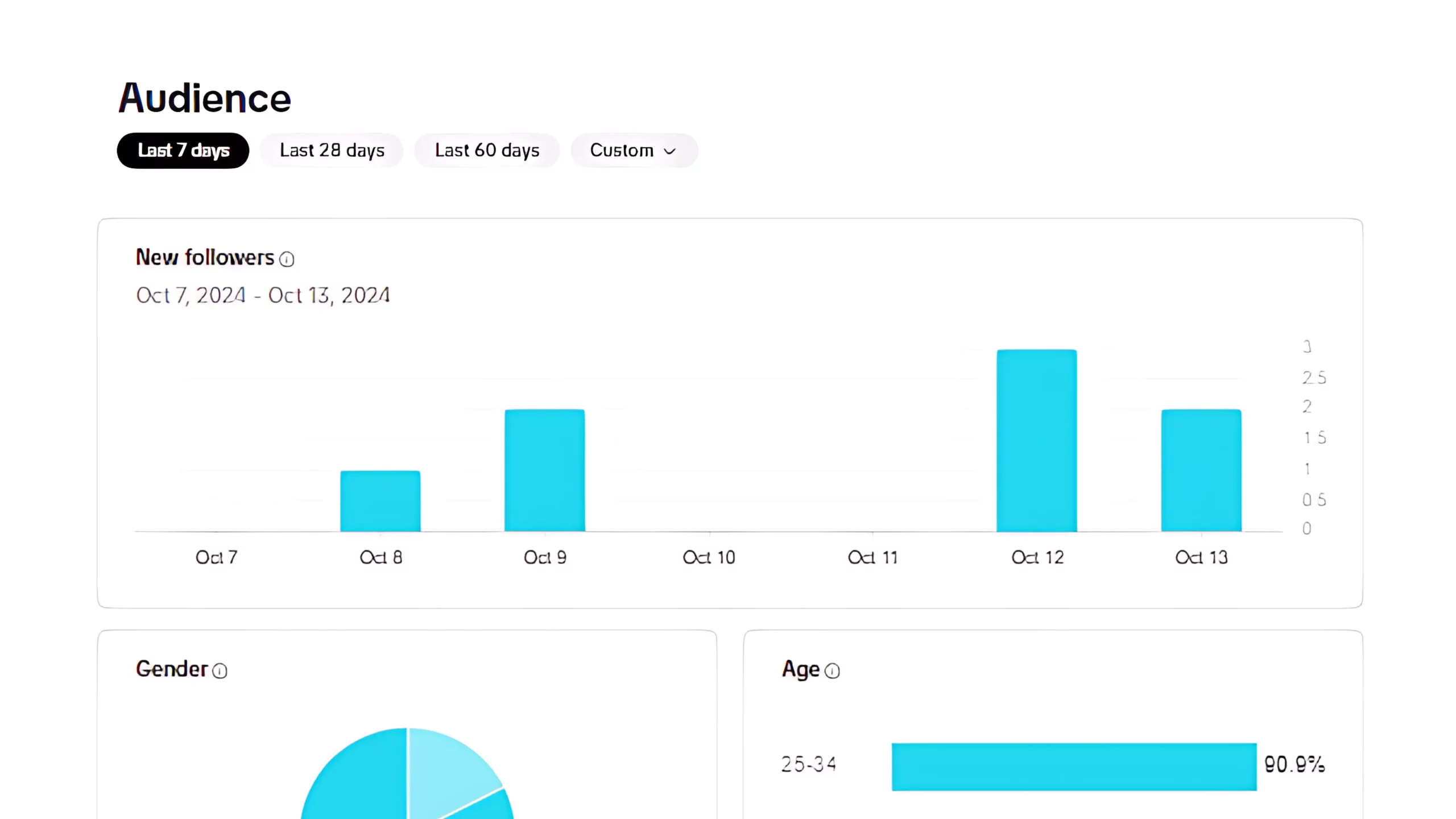Click the 25-34 age group bar

pos(1074,767)
